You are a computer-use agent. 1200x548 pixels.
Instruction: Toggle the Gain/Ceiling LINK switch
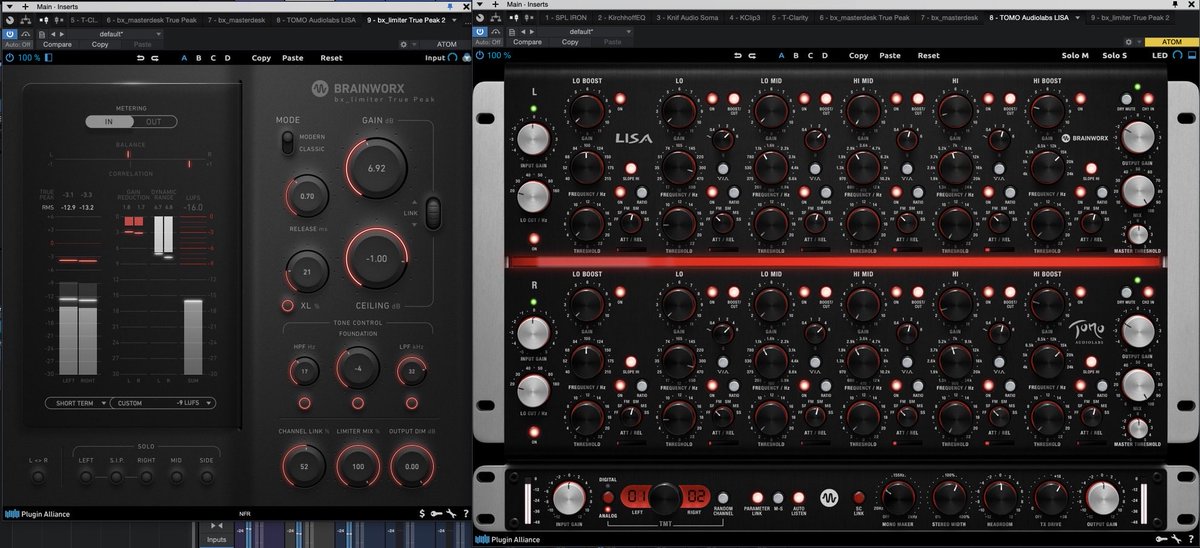[433, 211]
